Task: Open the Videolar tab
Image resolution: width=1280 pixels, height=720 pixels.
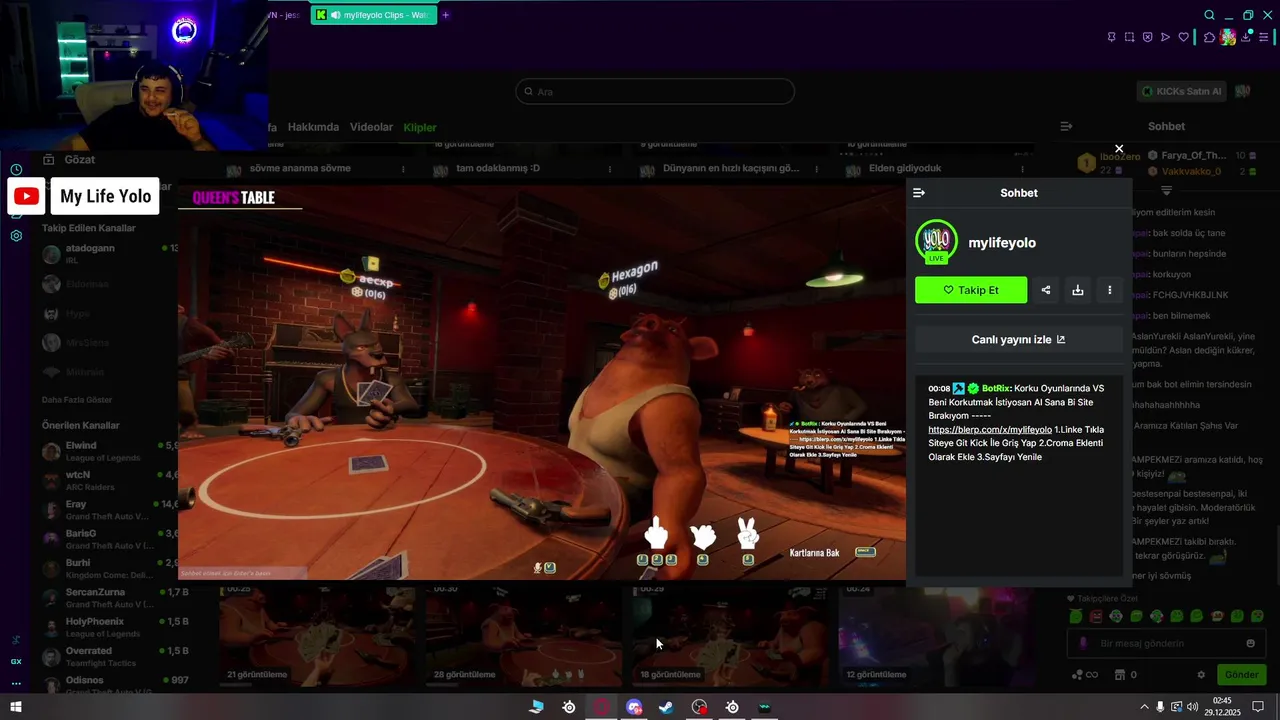Action: click(371, 127)
